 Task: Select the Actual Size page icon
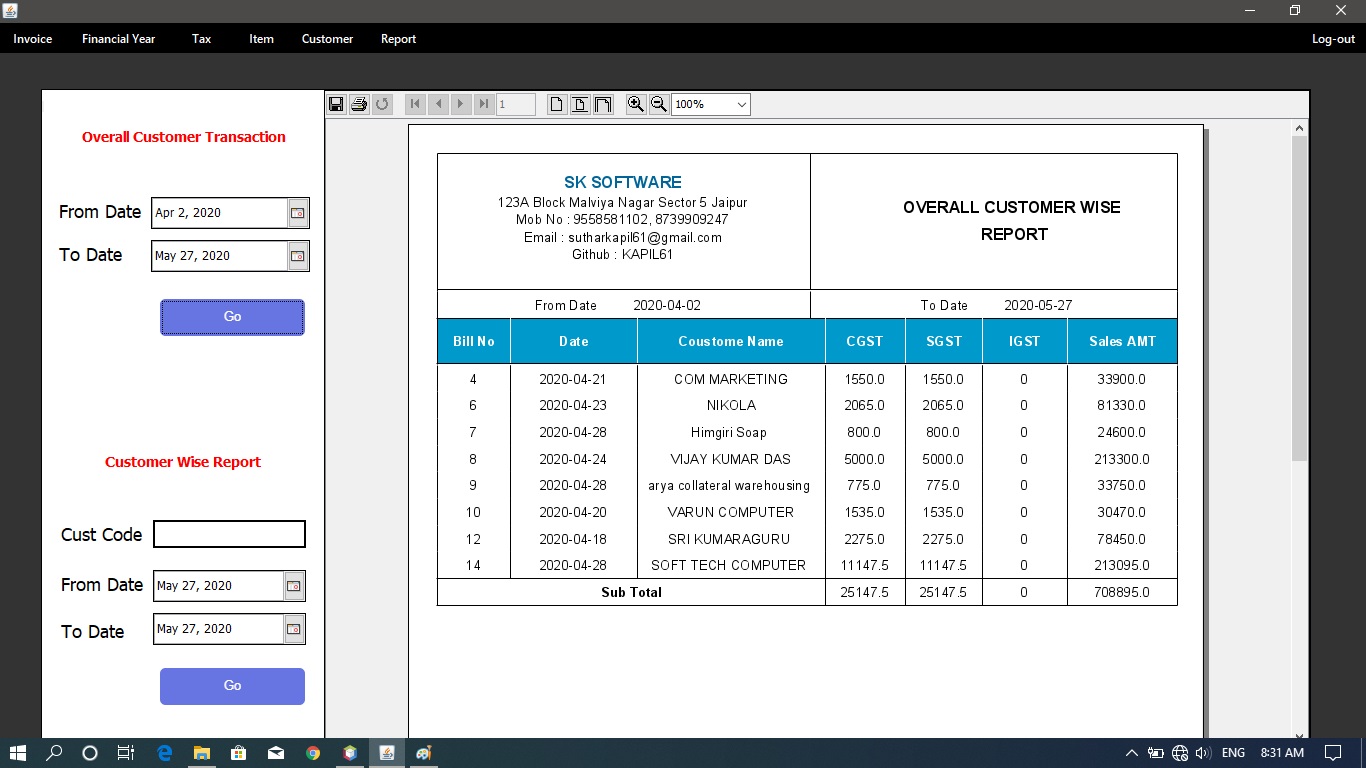pyautogui.click(x=555, y=104)
